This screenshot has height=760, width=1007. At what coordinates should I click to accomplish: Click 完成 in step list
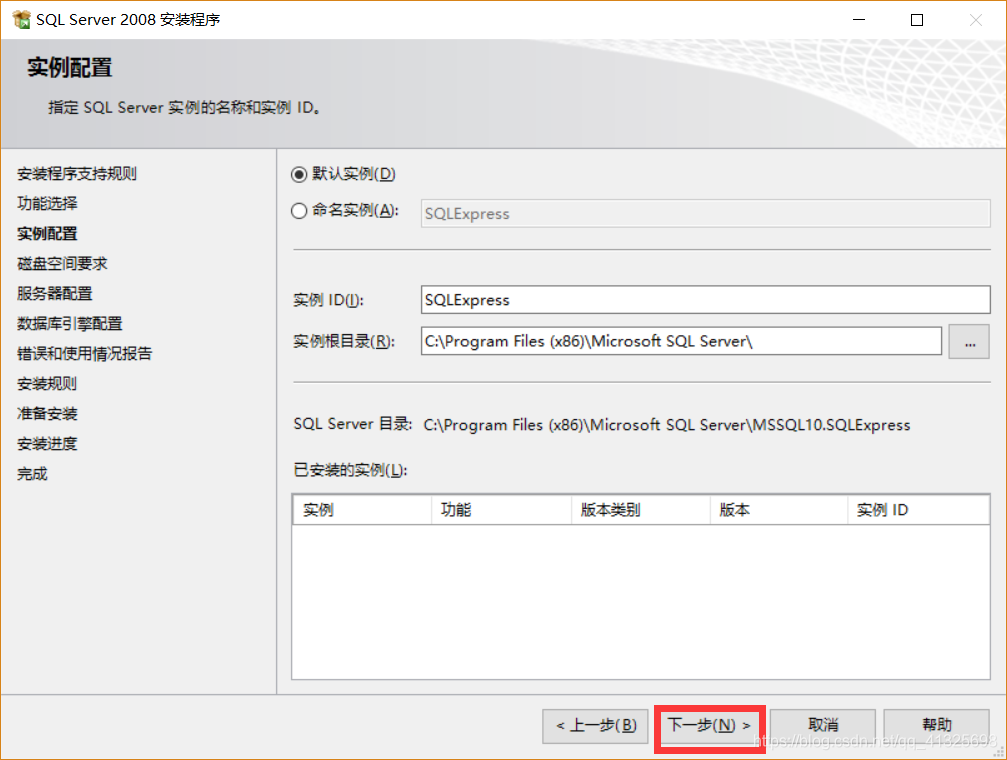pyautogui.click(x=32, y=474)
